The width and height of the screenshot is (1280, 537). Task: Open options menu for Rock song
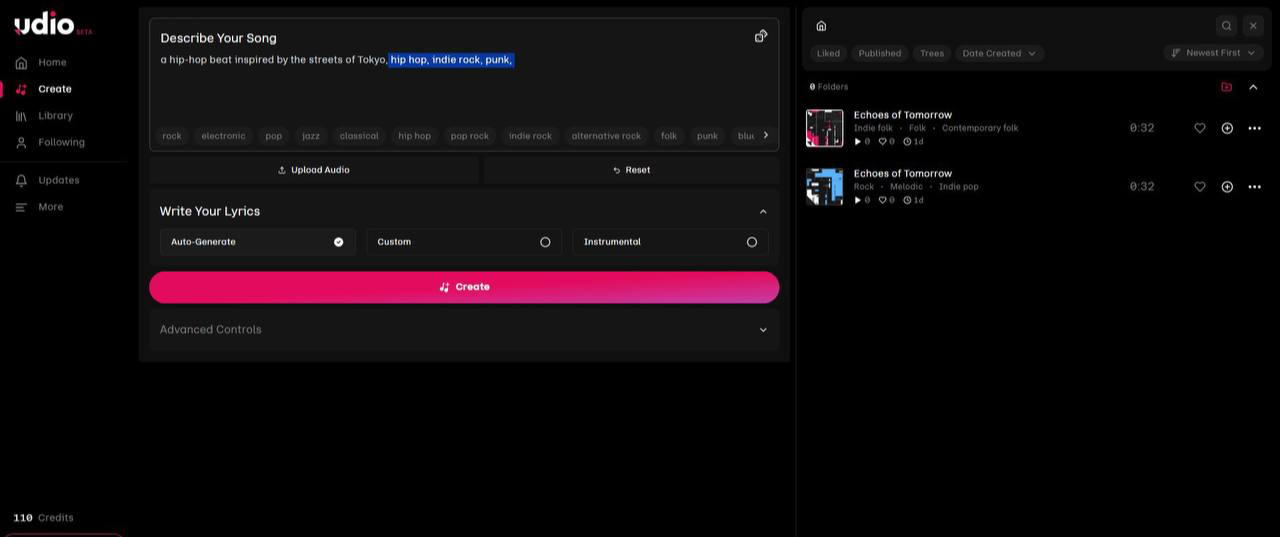[x=1254, y=187]
